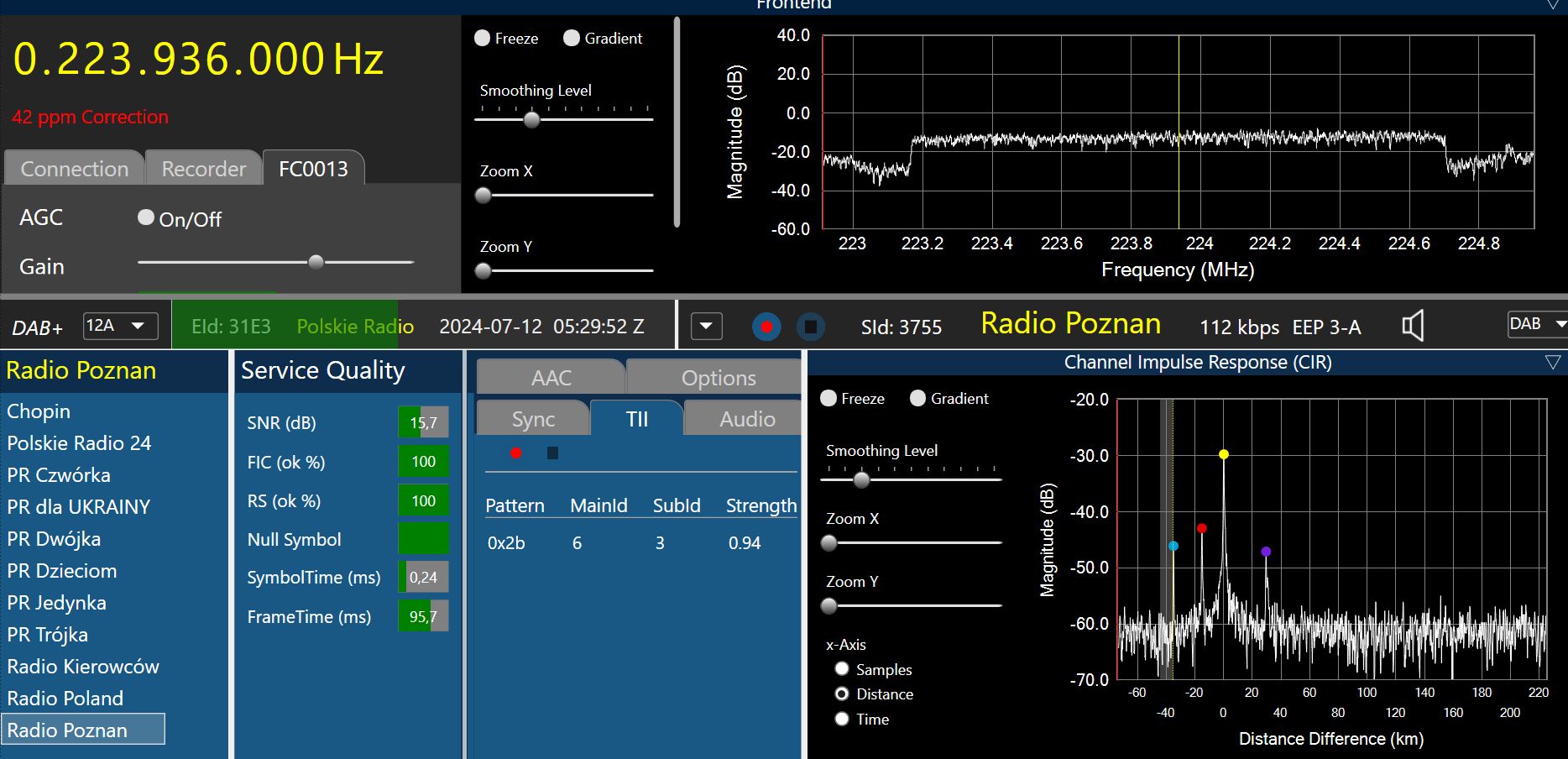Click the red record button
Screen dimensions: 1568x759
point(766,327)
